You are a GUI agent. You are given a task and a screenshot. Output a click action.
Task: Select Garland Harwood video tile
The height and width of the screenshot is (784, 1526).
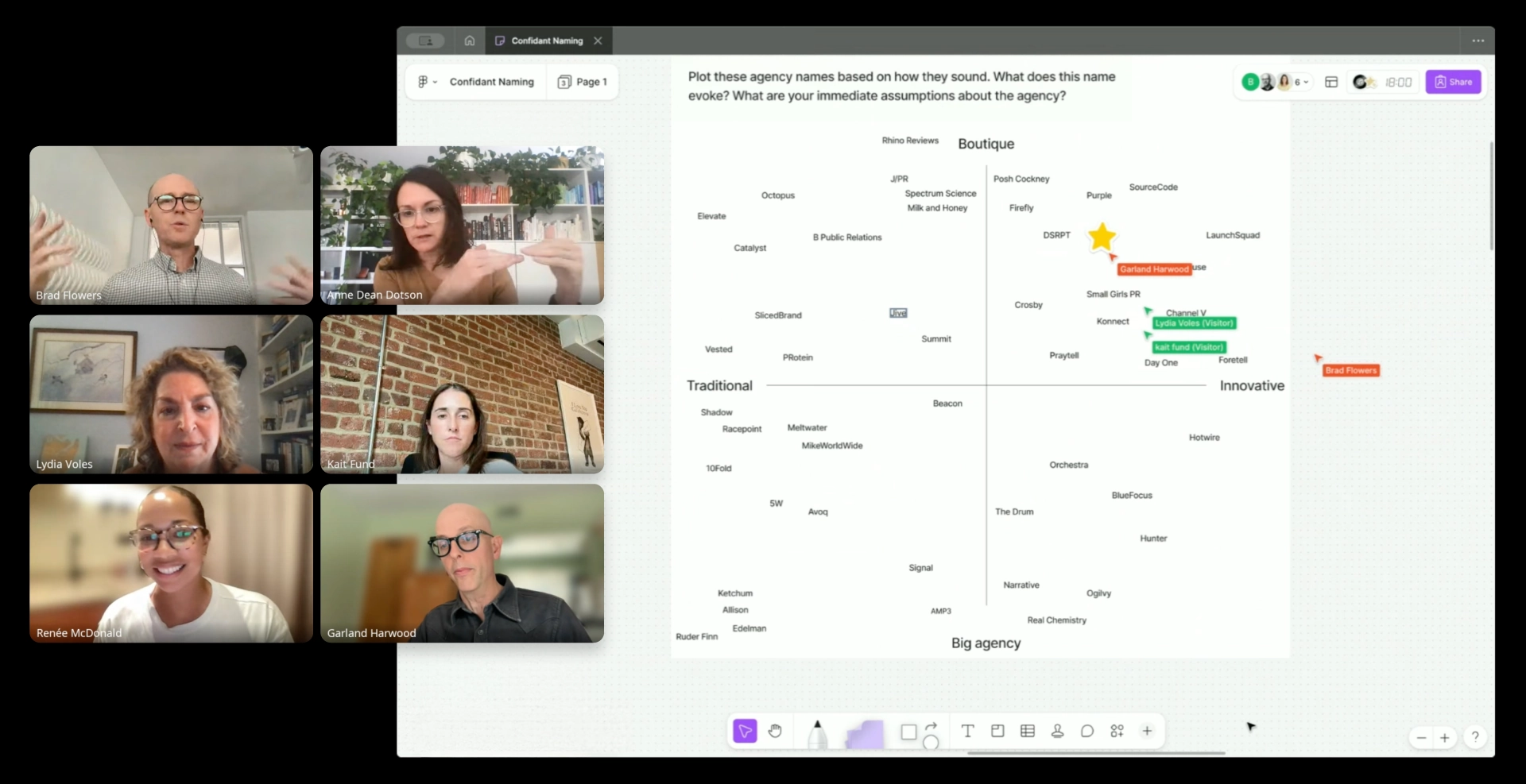pos(462,563)
